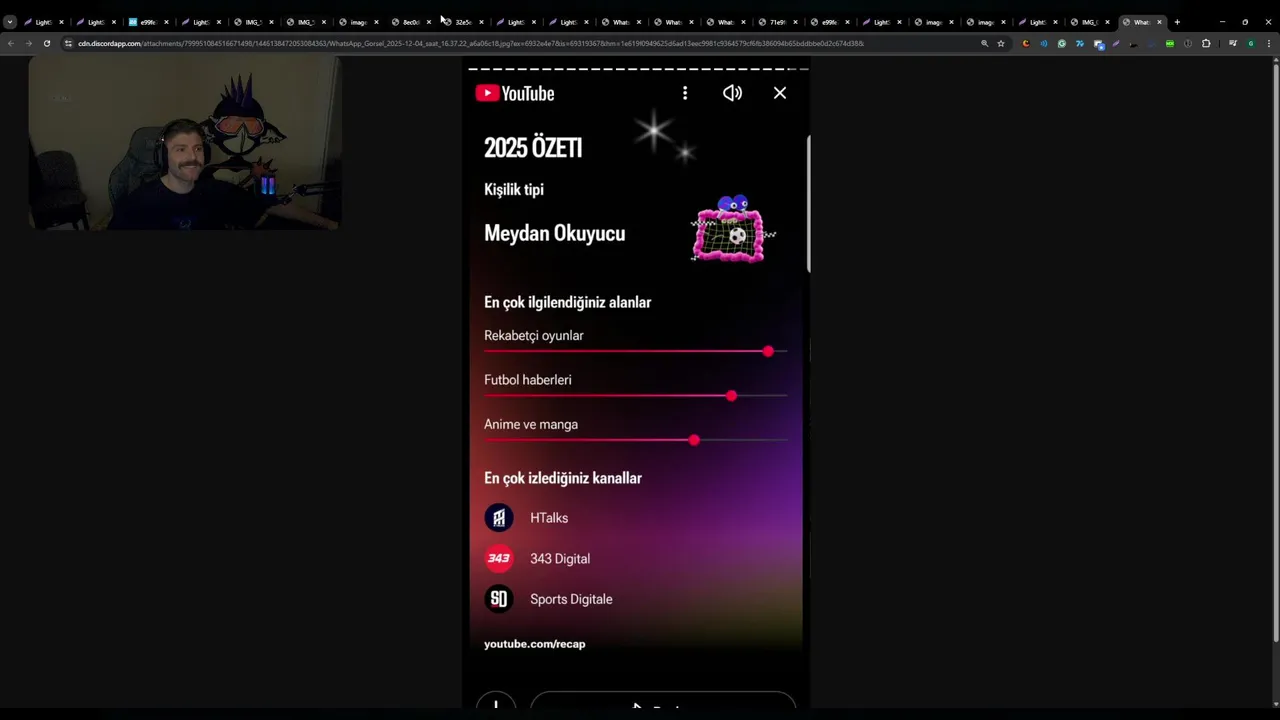View site information icon beside the URL

68,43
